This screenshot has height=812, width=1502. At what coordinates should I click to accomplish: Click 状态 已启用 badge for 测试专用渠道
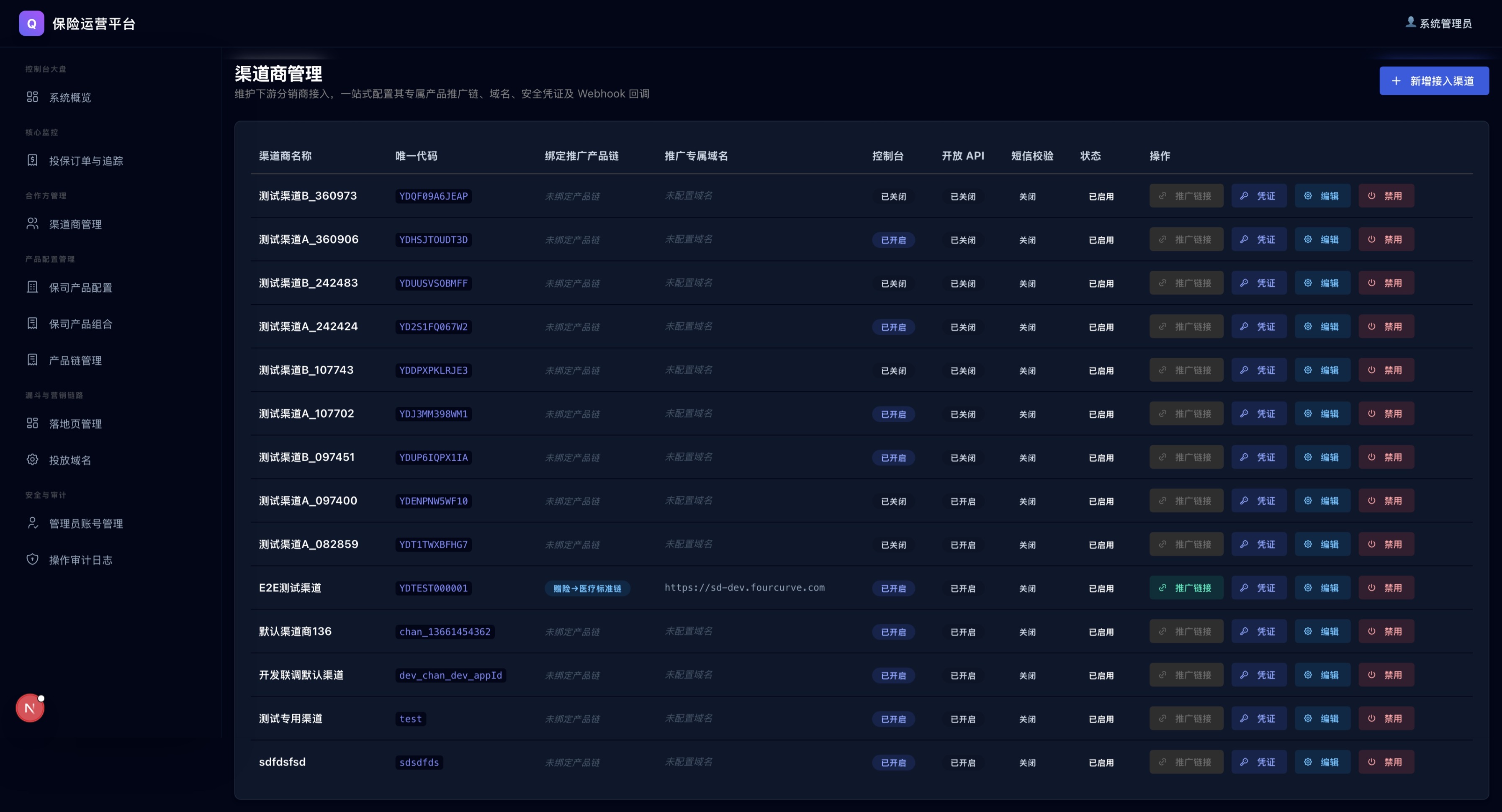click(x=1101, y=719)
